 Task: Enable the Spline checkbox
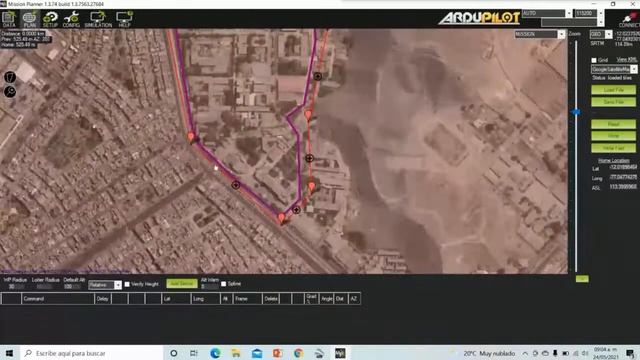pos(224,284)
